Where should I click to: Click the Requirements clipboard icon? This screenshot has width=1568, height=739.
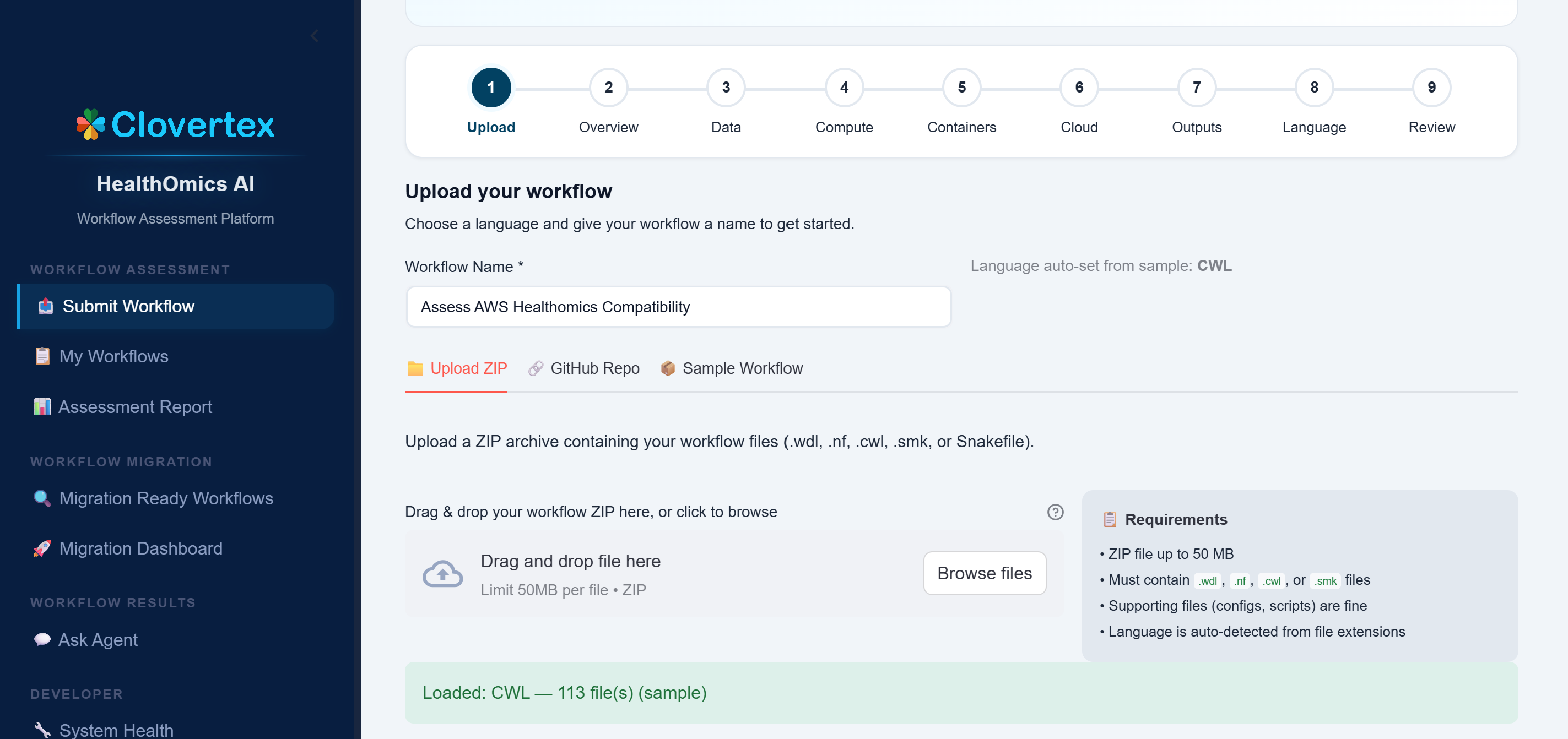pos(1109,519)
